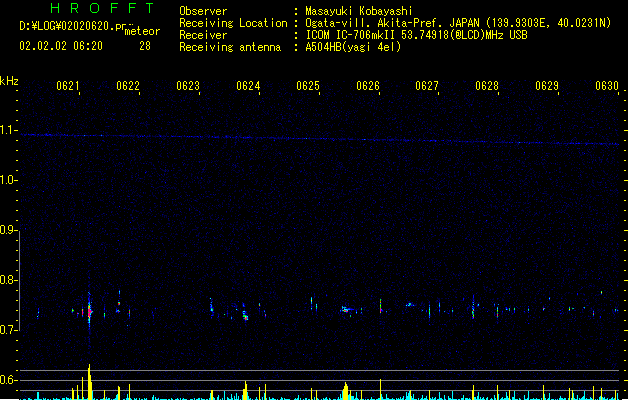The width and height of the screenshot is (629, 400).
Task: Click the A504HB(yagi 4el) antenna text
Action: click(x=353, y=47)
